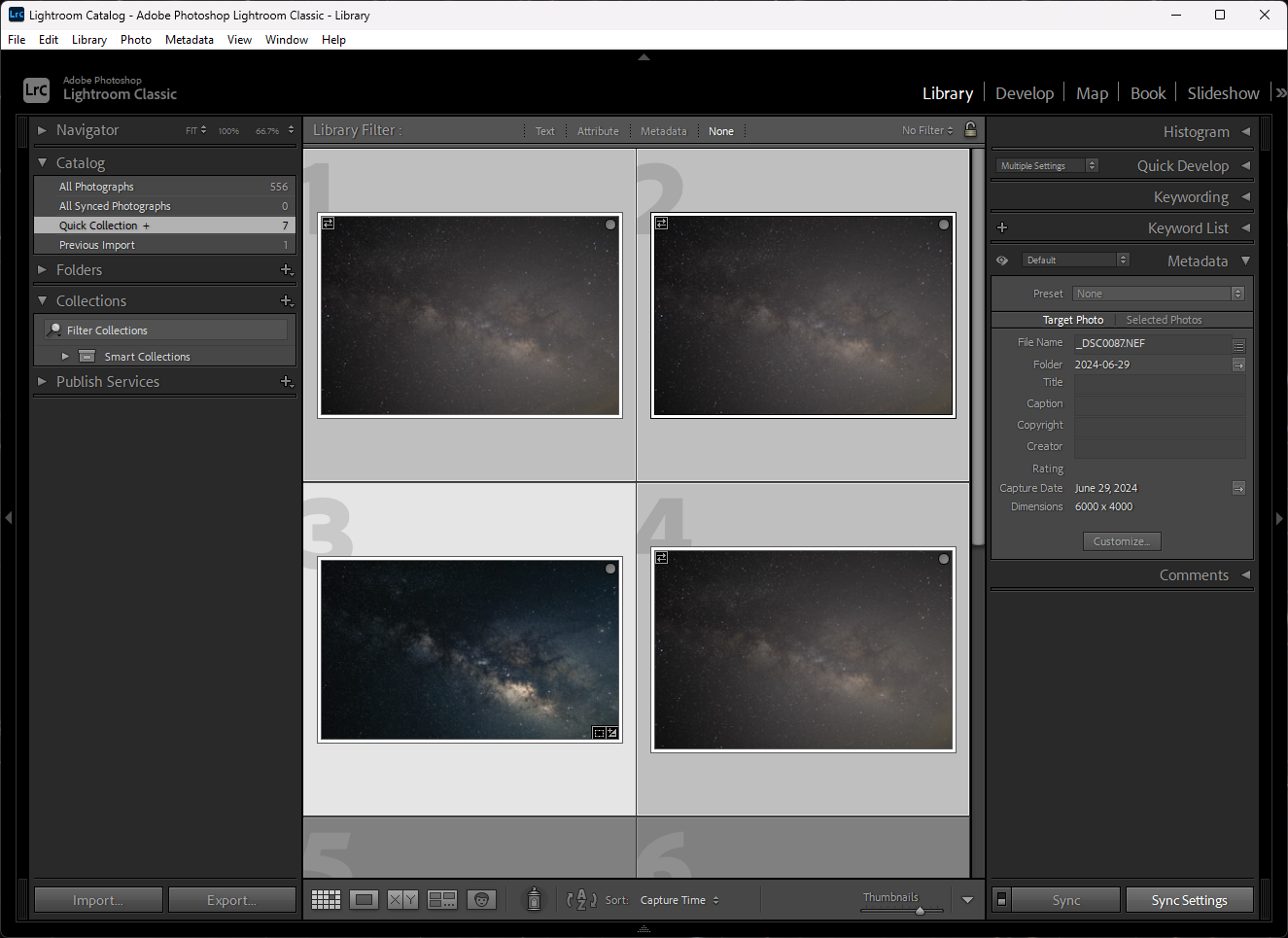Open the Metadata Default view dropdown

coord(1076,261)
